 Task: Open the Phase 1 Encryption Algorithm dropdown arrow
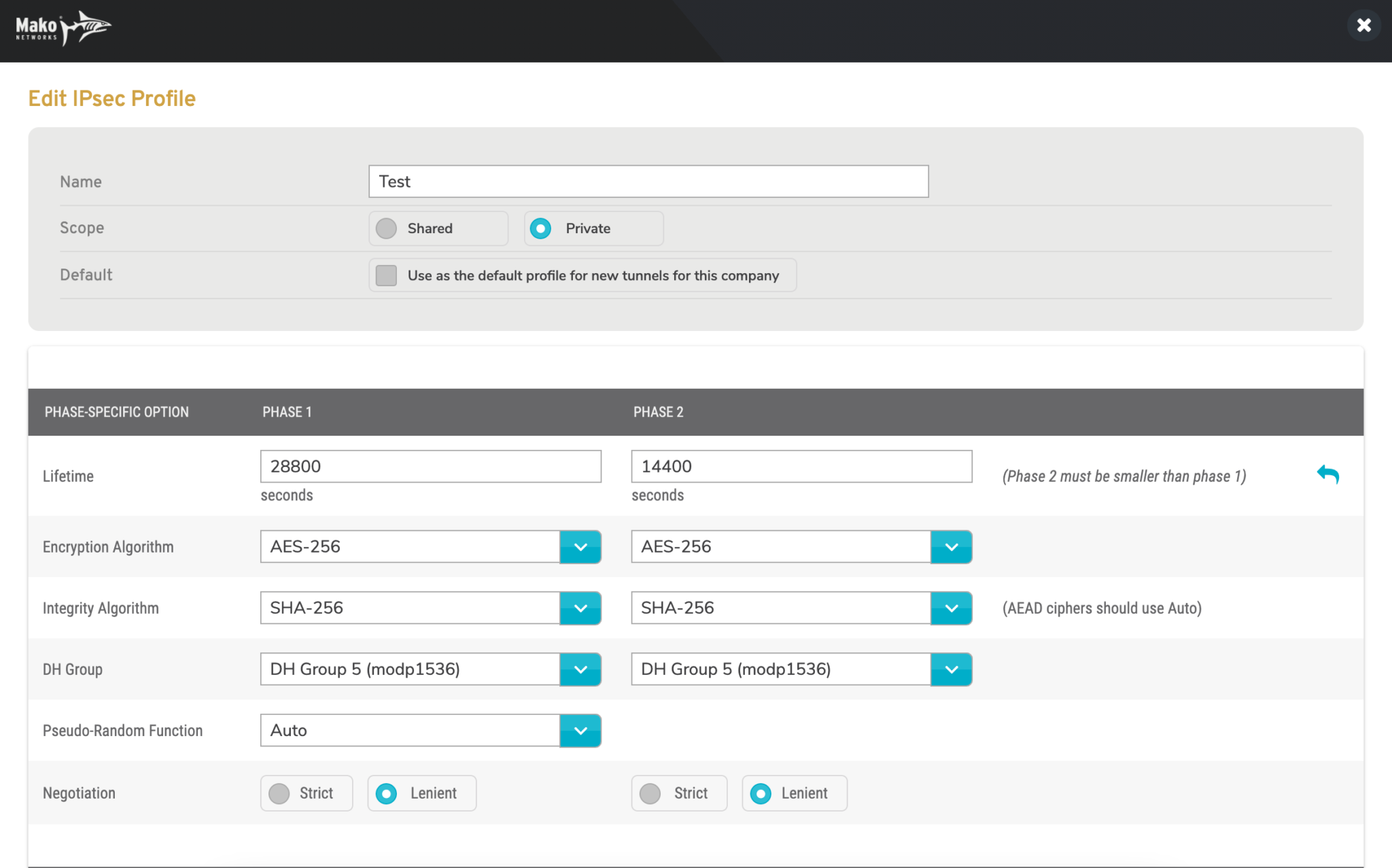tap(580, 546)
